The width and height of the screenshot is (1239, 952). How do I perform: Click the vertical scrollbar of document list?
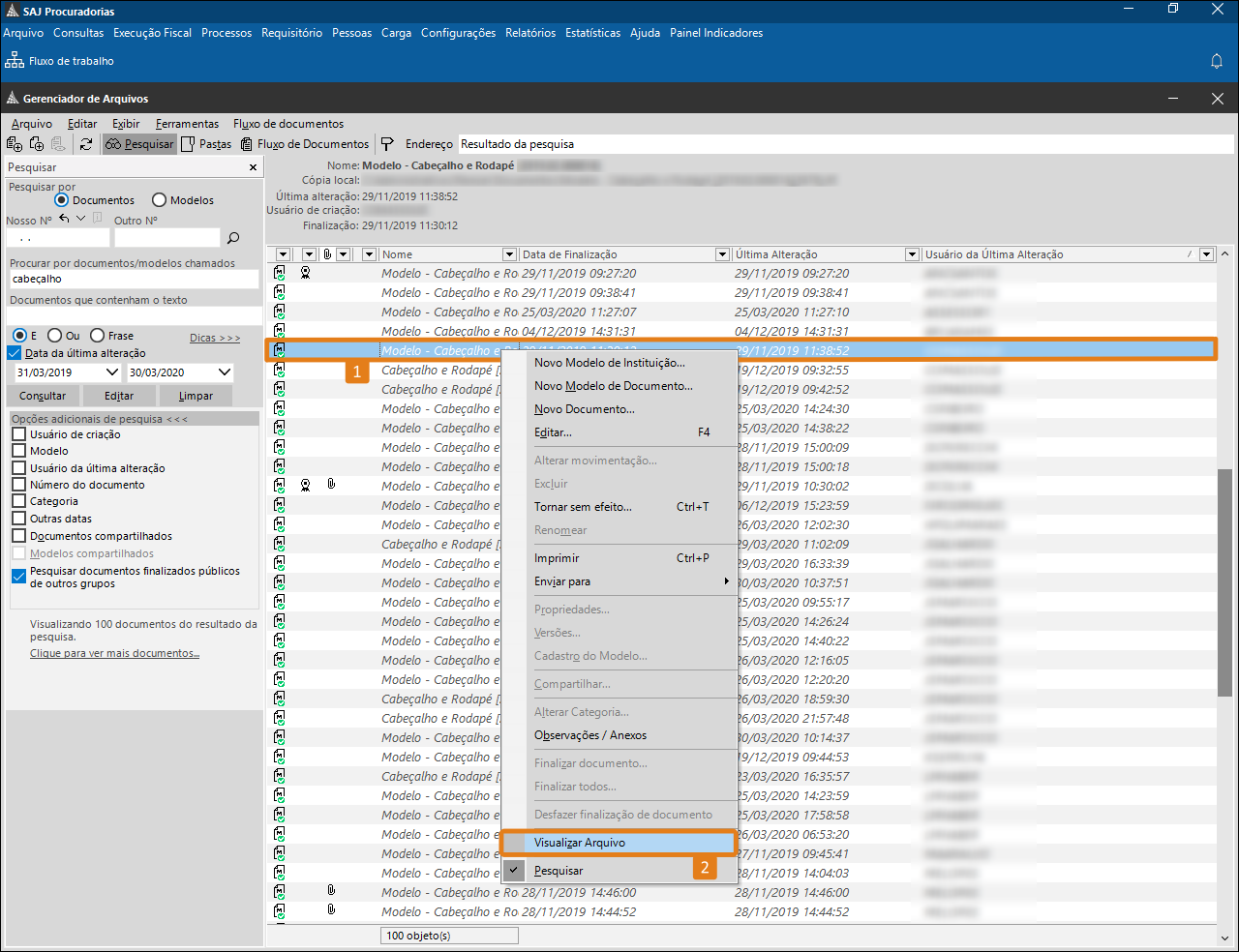point(1224,580)
